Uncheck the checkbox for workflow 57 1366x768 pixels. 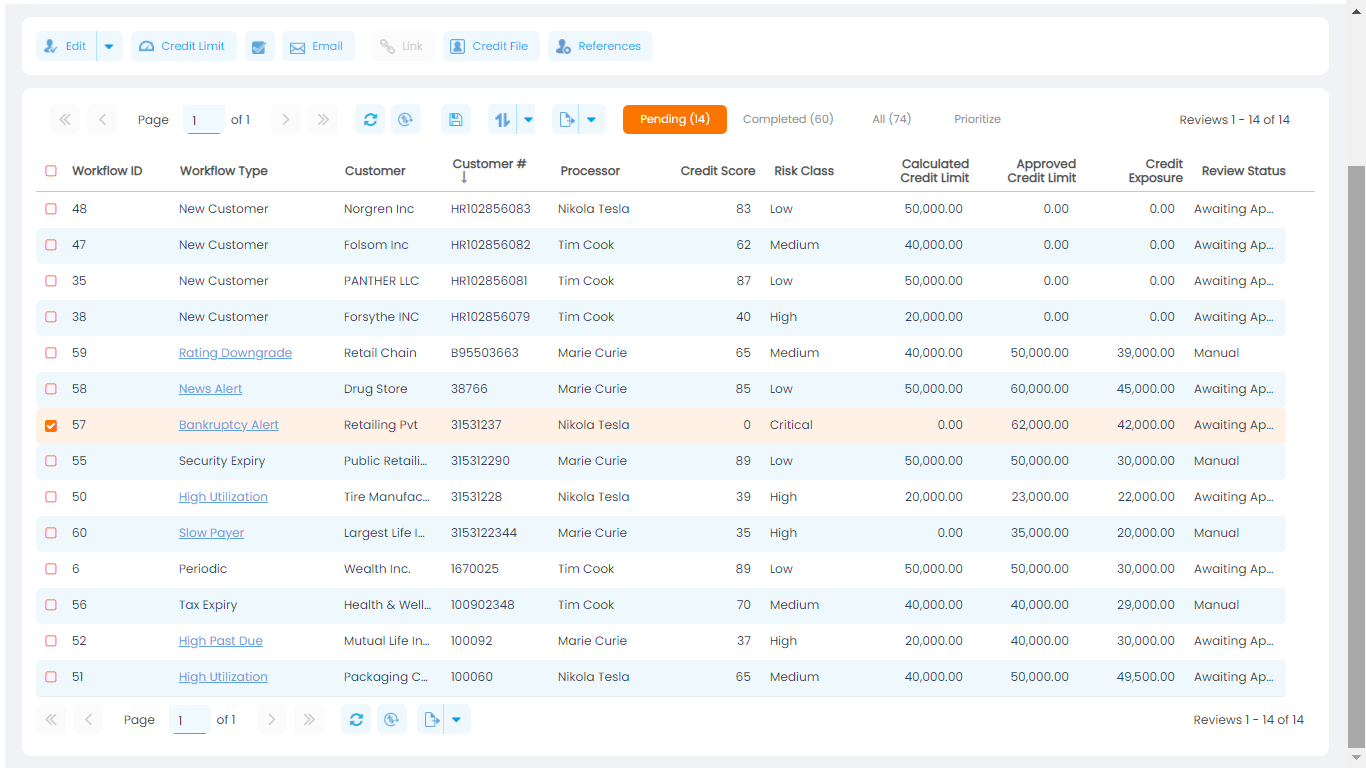pos(51,426)
